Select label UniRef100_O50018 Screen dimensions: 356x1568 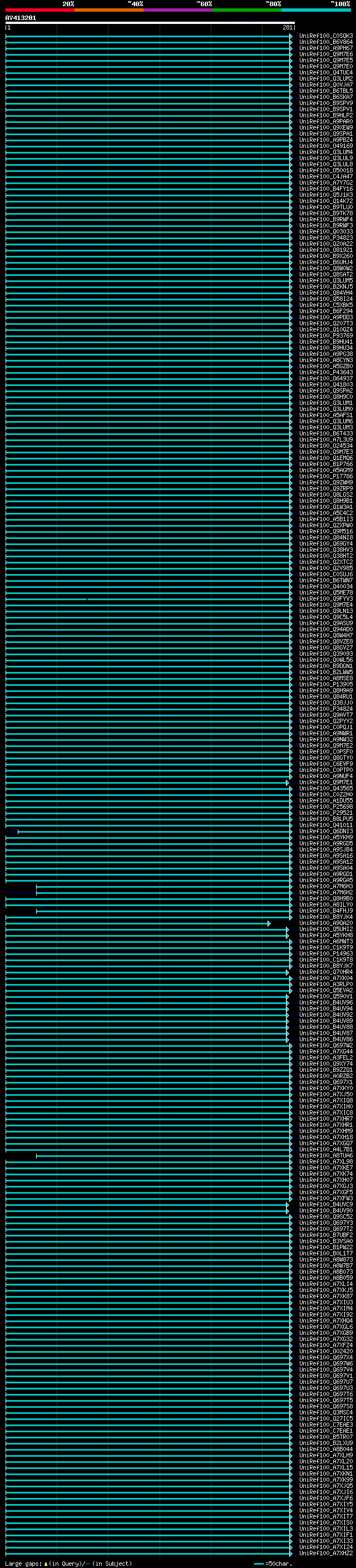(x=326, y=170)
